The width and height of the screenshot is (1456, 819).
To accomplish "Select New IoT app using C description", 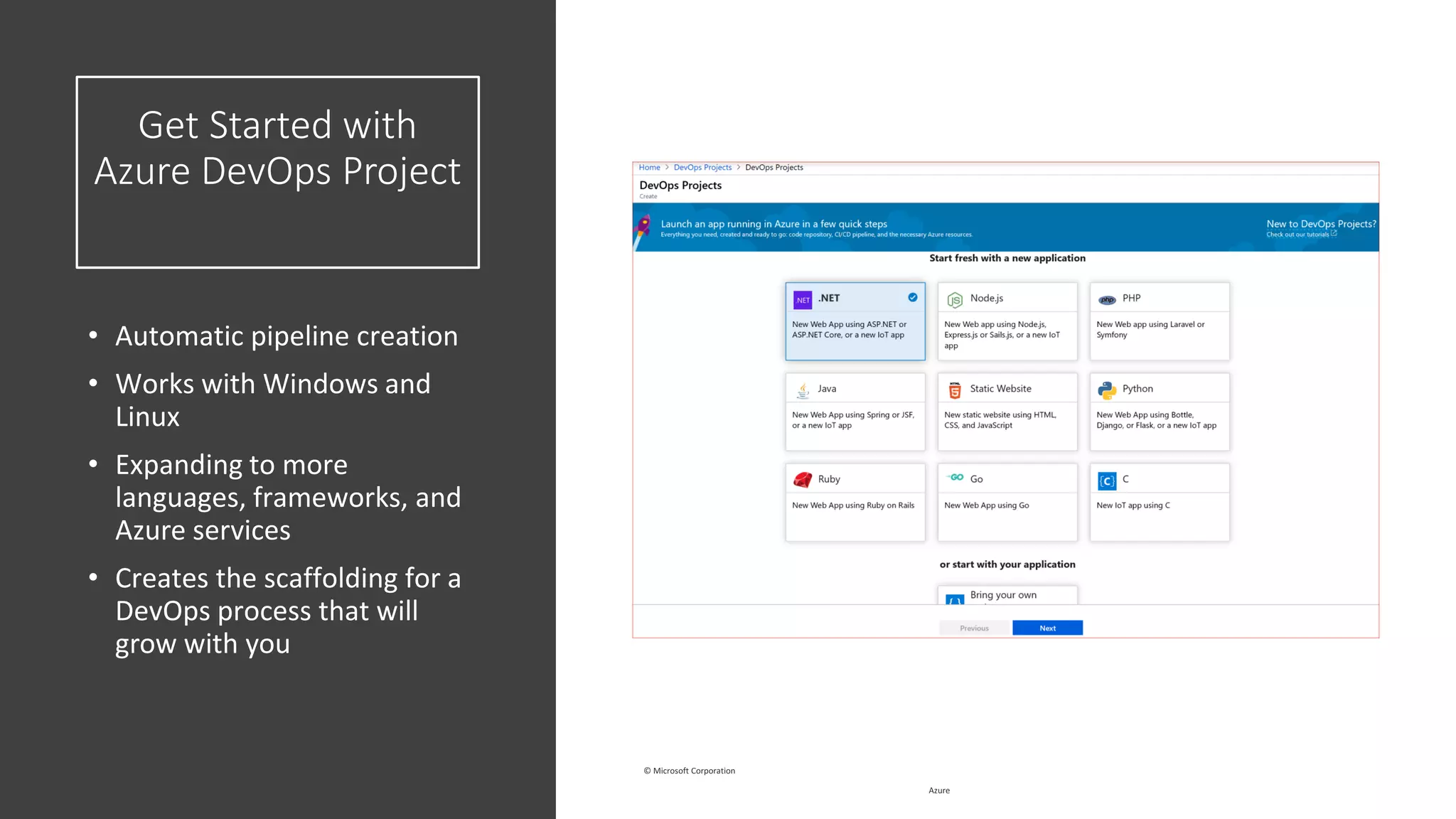I will pyautogui.click(x=1133, y=505).
